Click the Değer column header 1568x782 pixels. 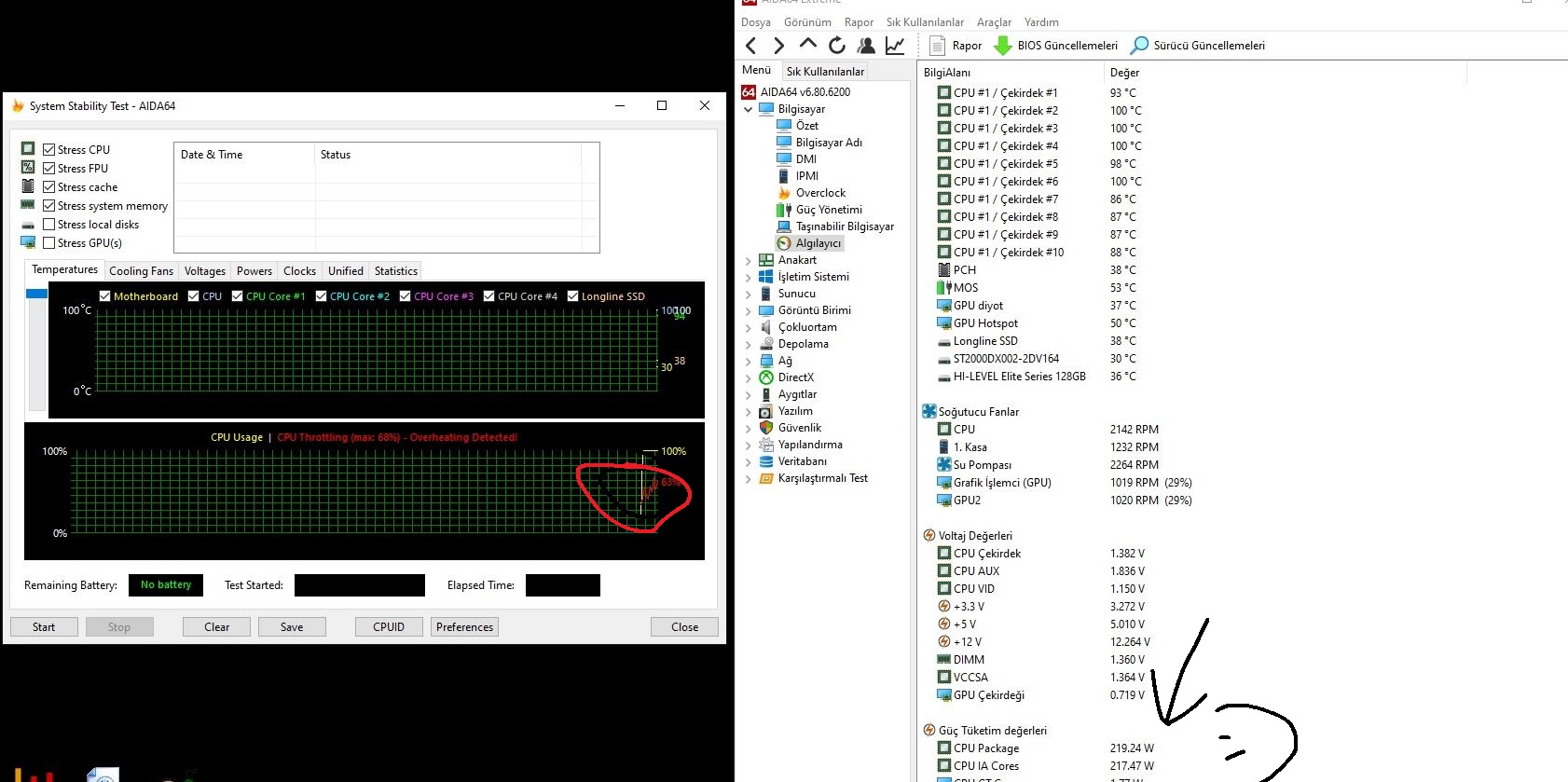pyautogui.click(x=1285, y=73)
